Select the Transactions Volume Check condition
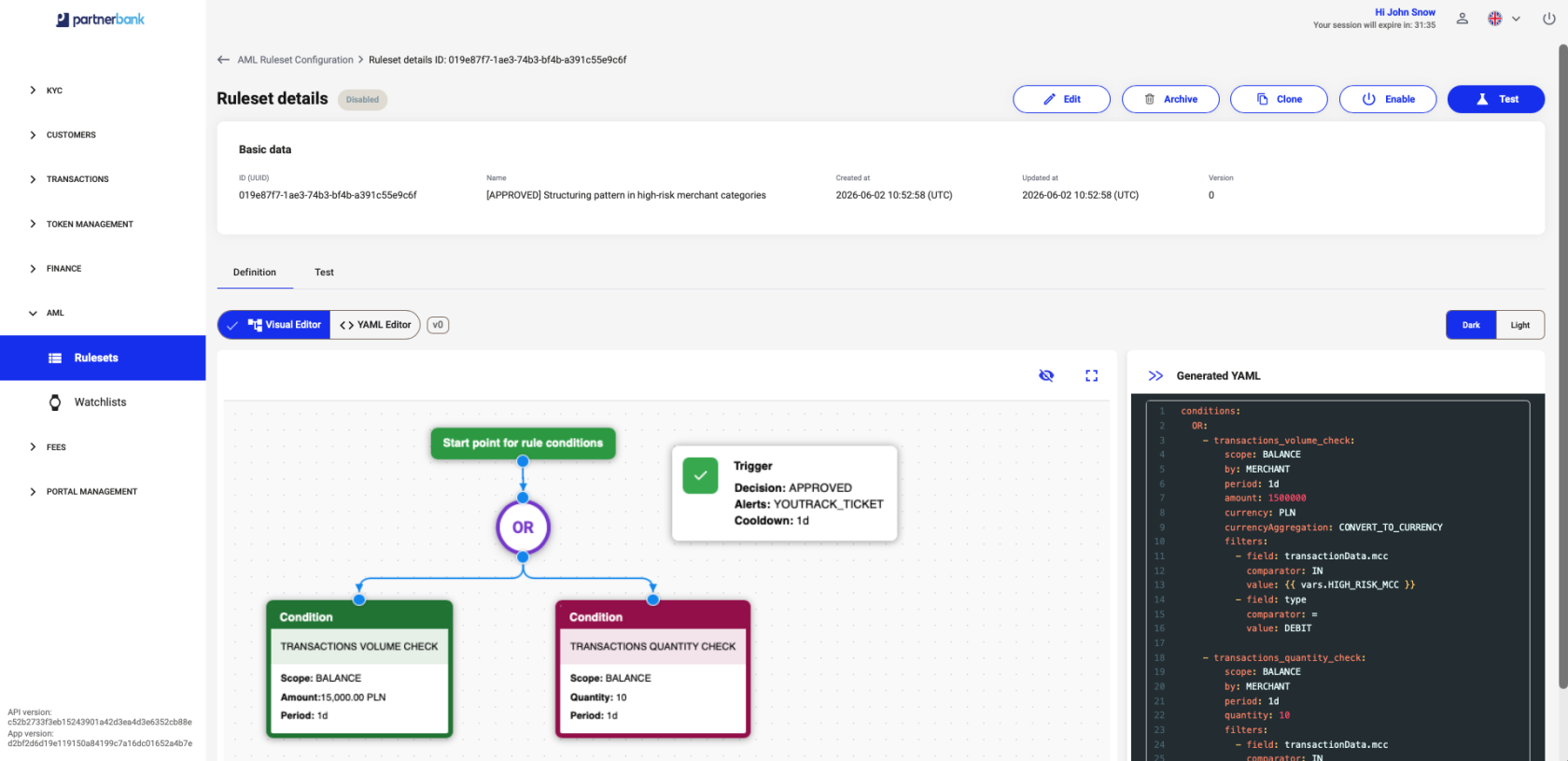 [x=359, y=669]
